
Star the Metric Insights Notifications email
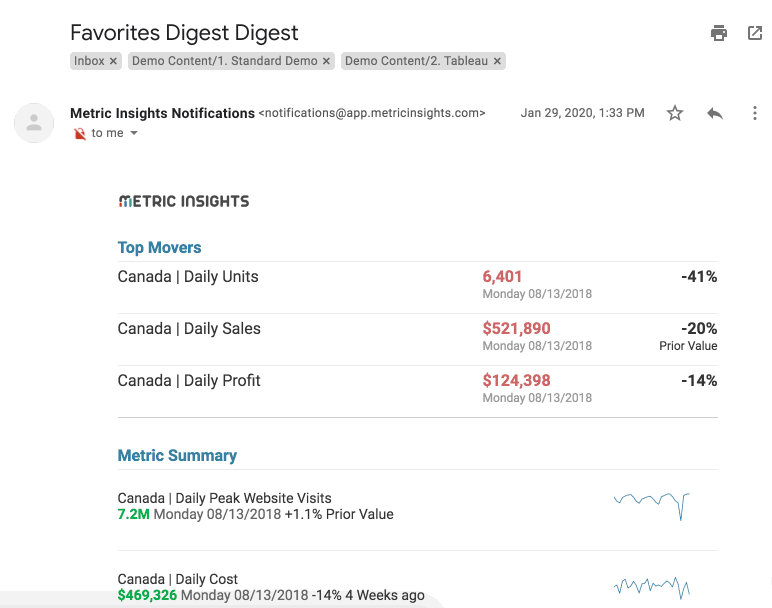[x=675, y=113]
